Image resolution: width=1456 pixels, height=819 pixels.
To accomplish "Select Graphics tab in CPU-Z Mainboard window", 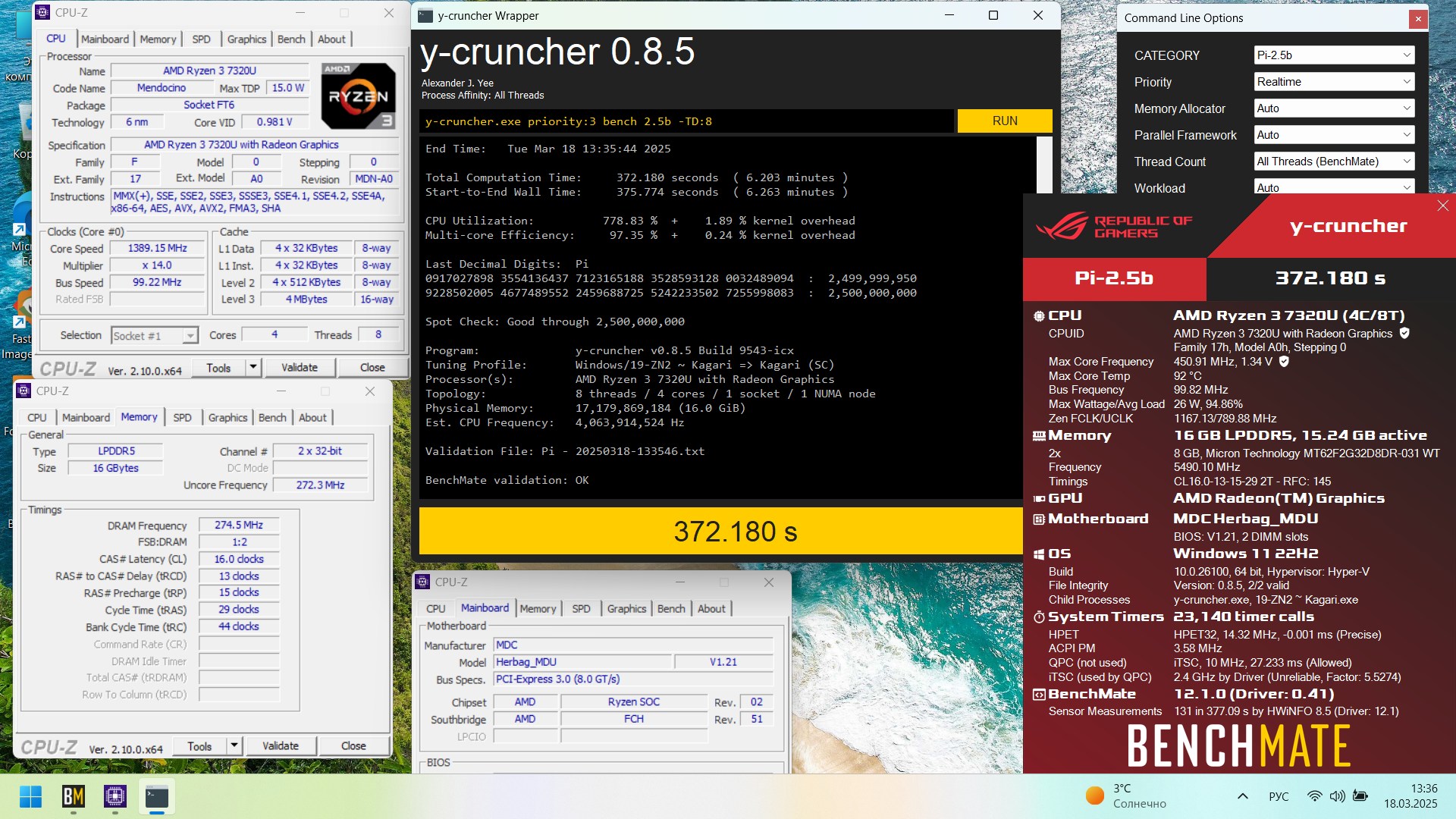I will (x=626, y=609).
